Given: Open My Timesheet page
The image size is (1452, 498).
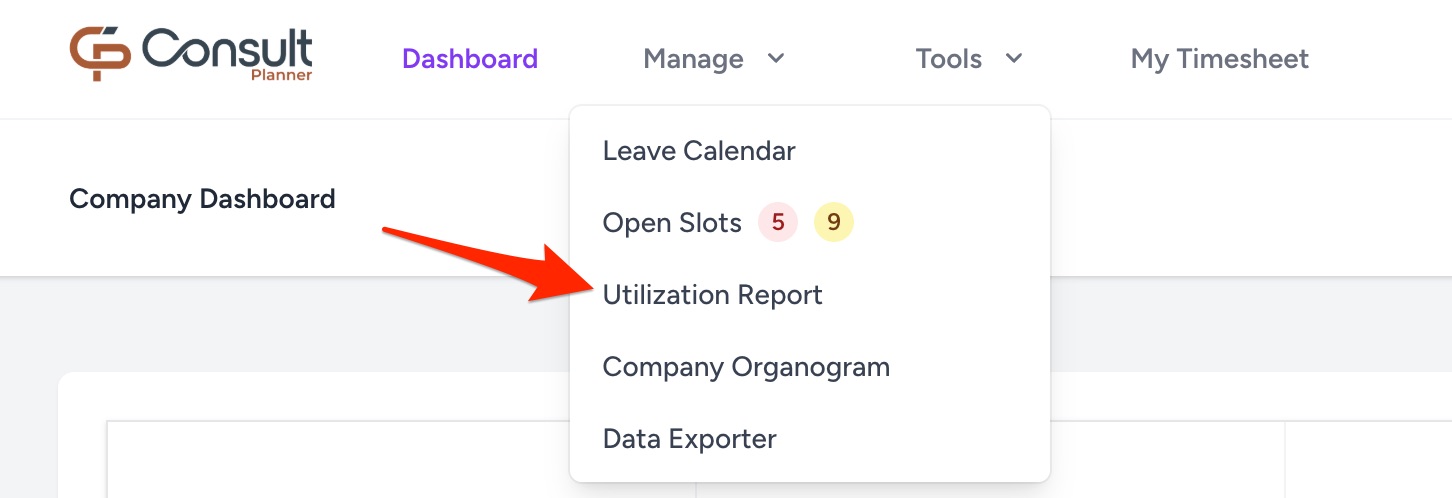Looking at the screenshot, I should (1219, 59).
